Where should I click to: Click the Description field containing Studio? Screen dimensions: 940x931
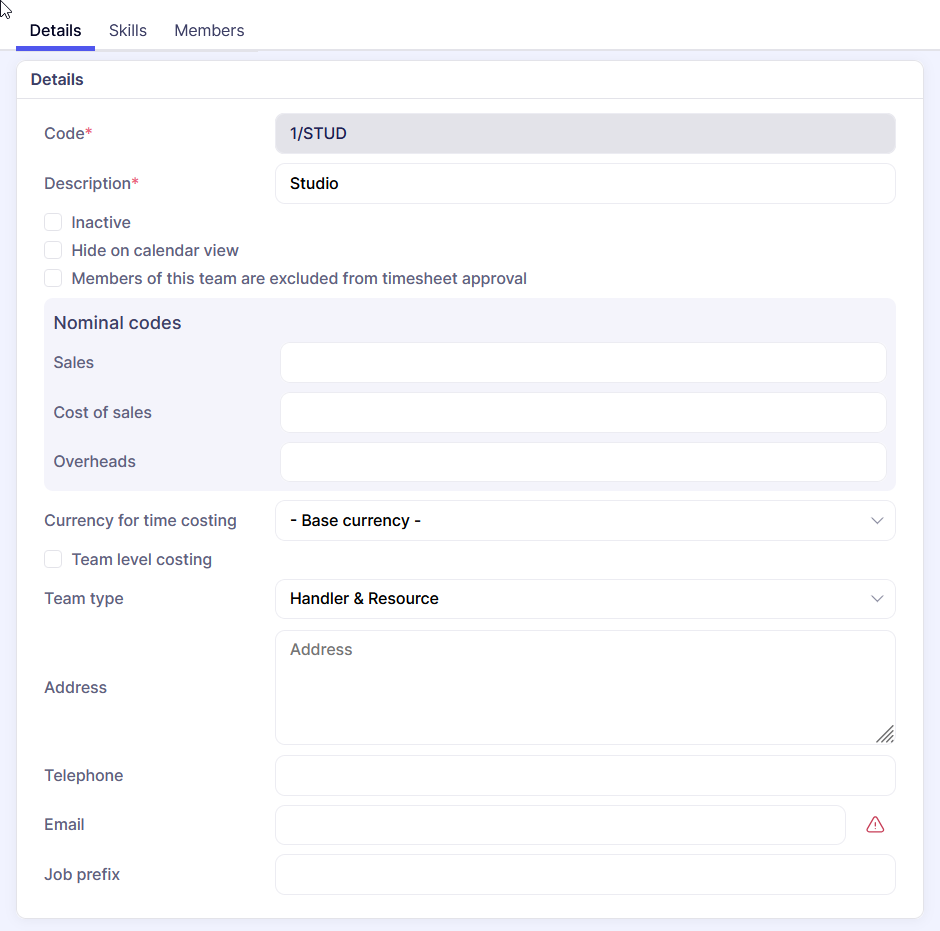[x=585, y=184]
